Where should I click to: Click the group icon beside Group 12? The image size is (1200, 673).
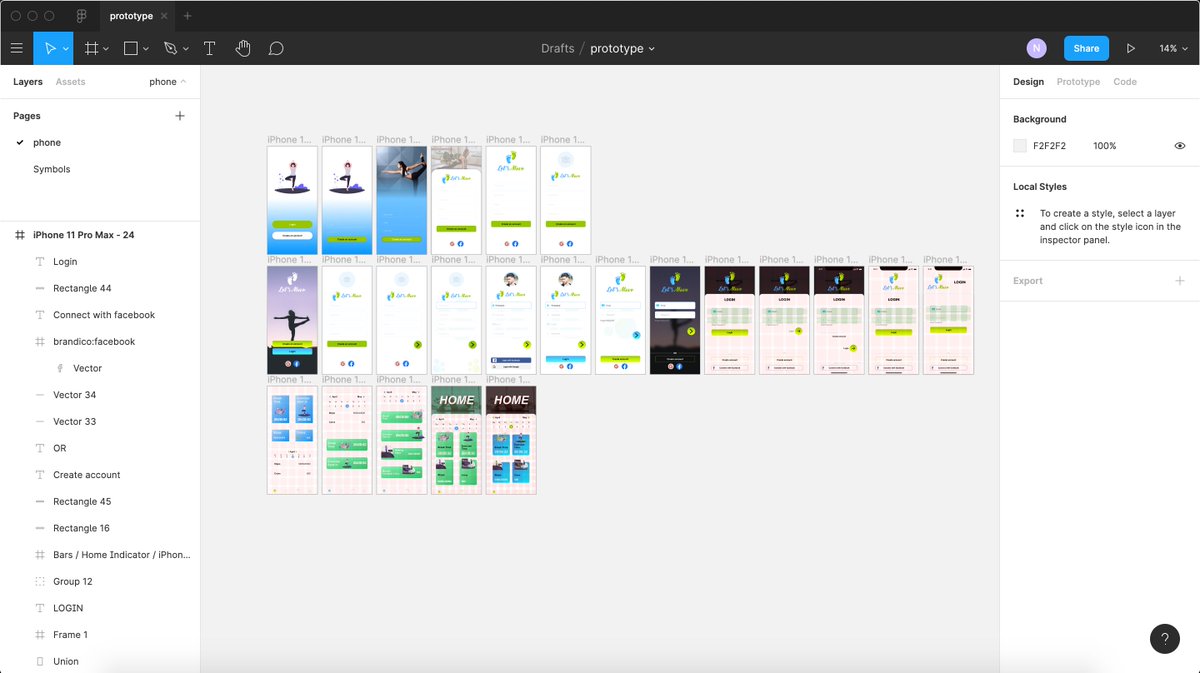[x=40, y=582]
